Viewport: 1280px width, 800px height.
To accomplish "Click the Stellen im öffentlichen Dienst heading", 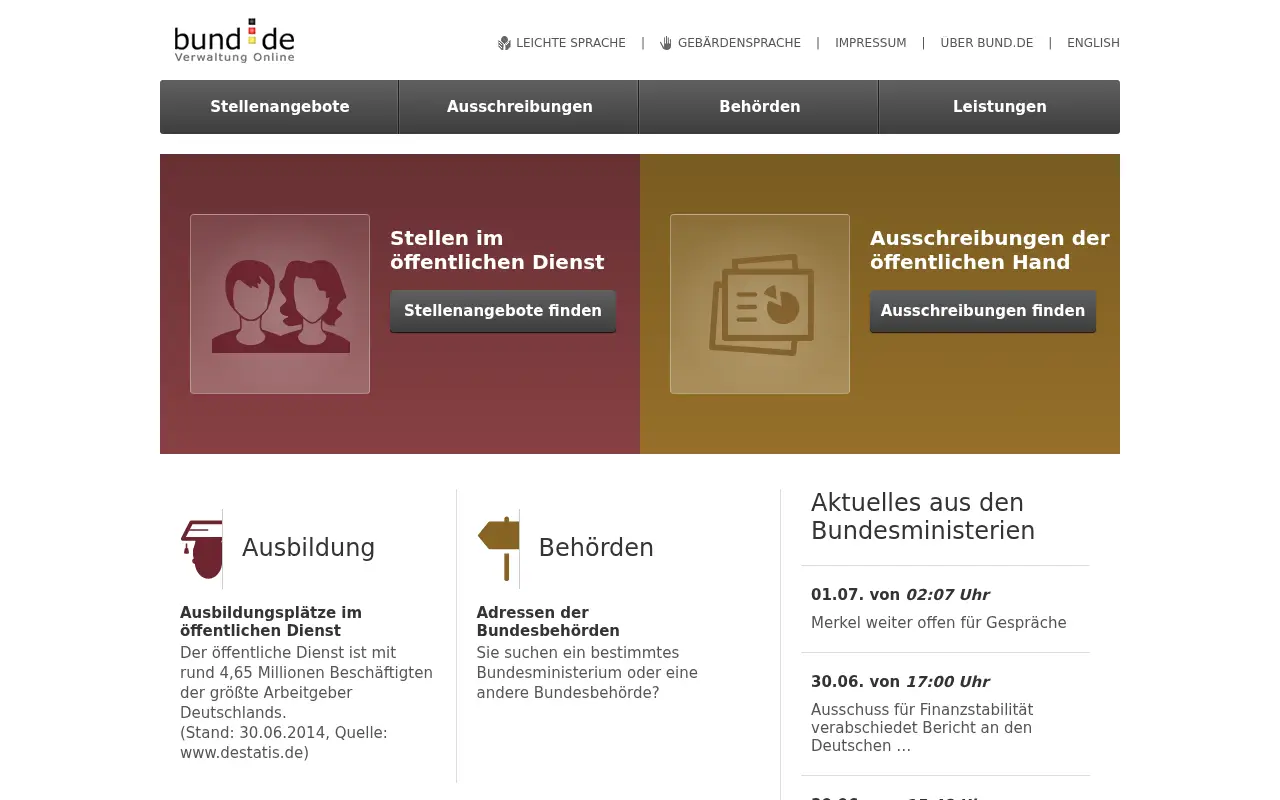I will 497,250.
